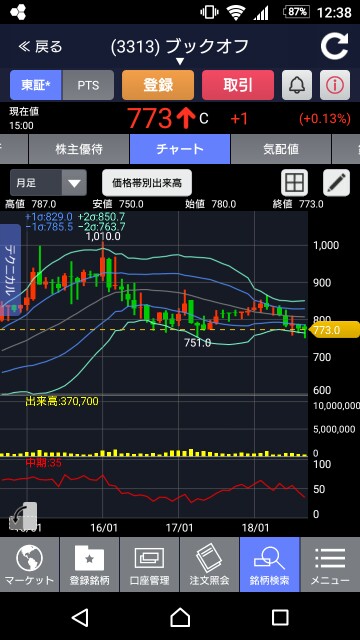Open the chart grid layout icon

click(294, 182)
